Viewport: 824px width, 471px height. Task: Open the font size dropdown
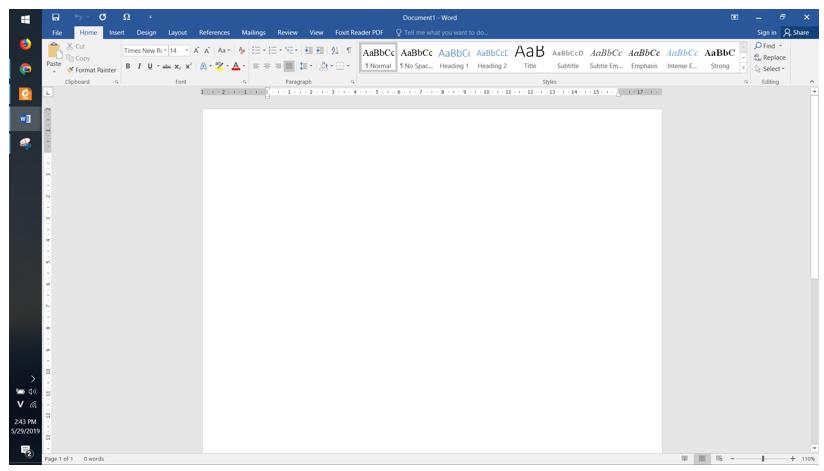click(186, 50)
